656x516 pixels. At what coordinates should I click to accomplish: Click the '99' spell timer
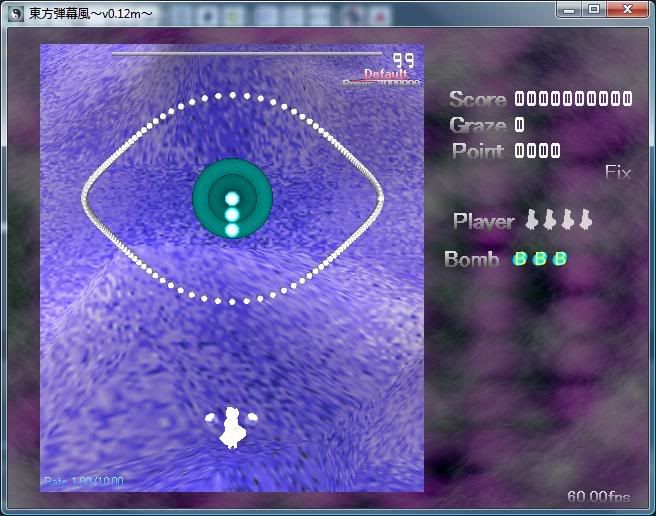coord(404,61)
